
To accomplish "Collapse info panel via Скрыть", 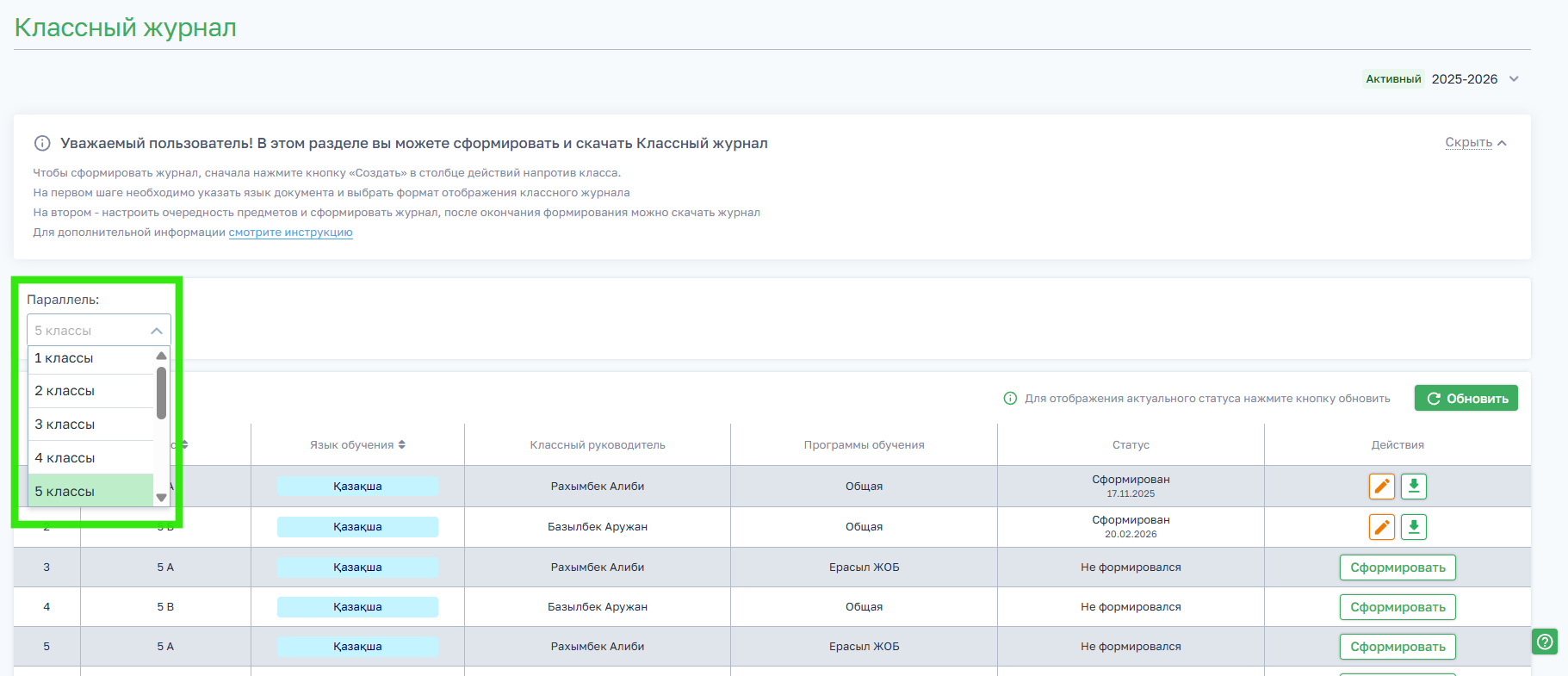I will tap(1476, 143).
